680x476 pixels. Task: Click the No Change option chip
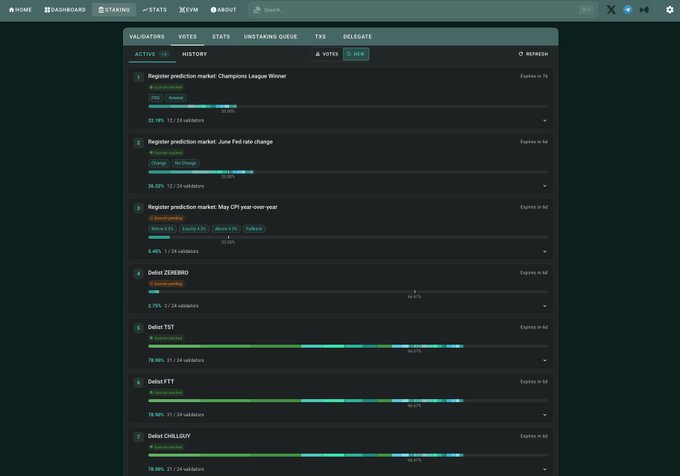tap(186, 163)
